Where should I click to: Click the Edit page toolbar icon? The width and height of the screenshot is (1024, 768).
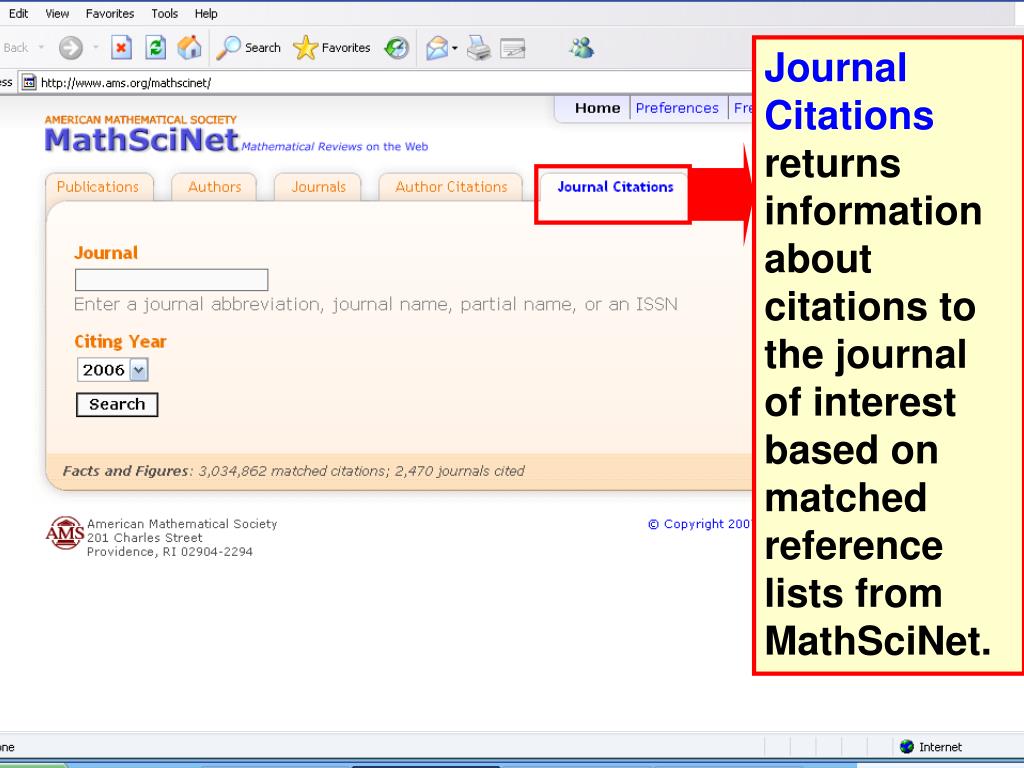click(513, 48)
